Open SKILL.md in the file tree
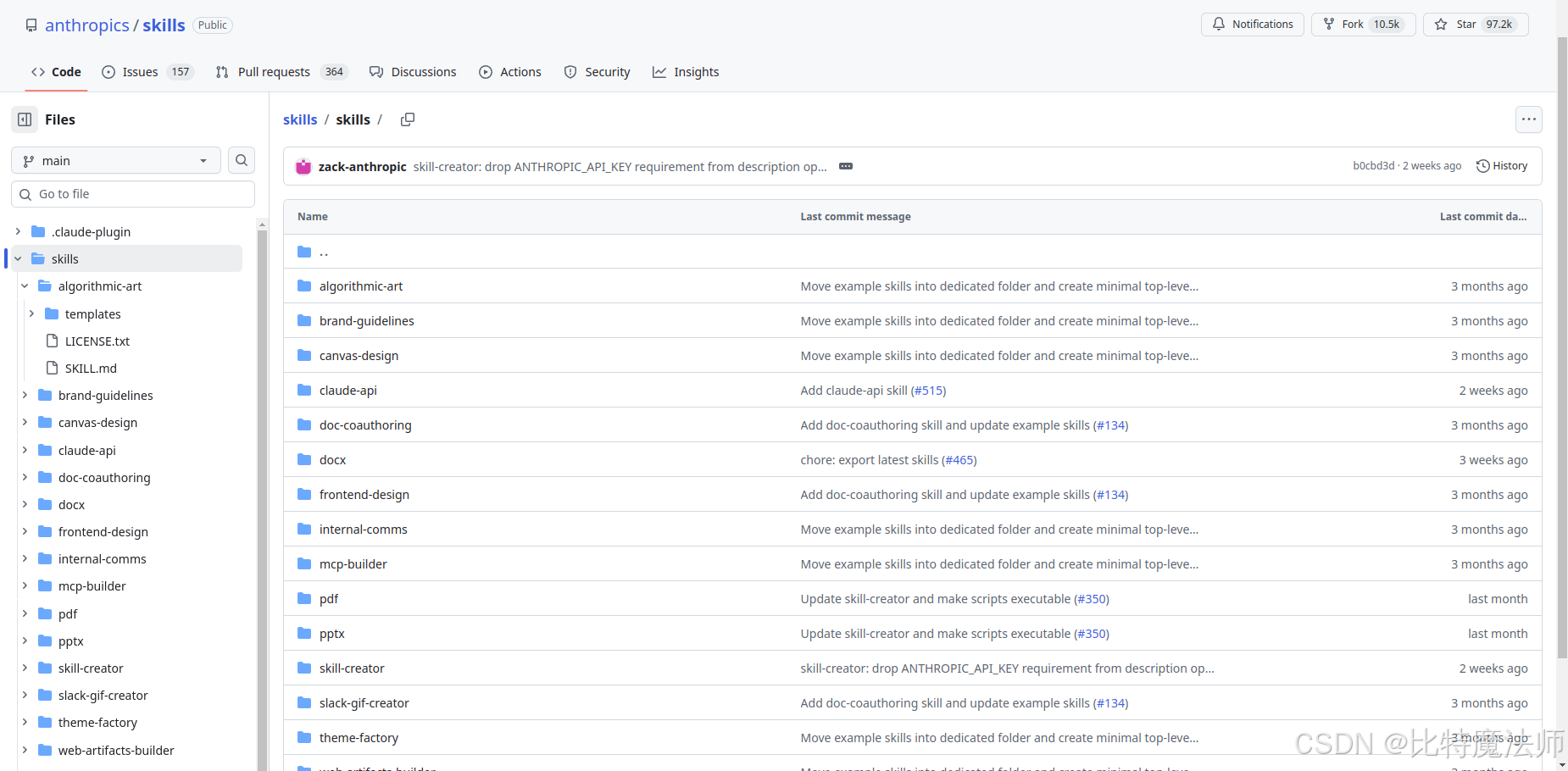The image size is (1568, 771). coord(91,368)
